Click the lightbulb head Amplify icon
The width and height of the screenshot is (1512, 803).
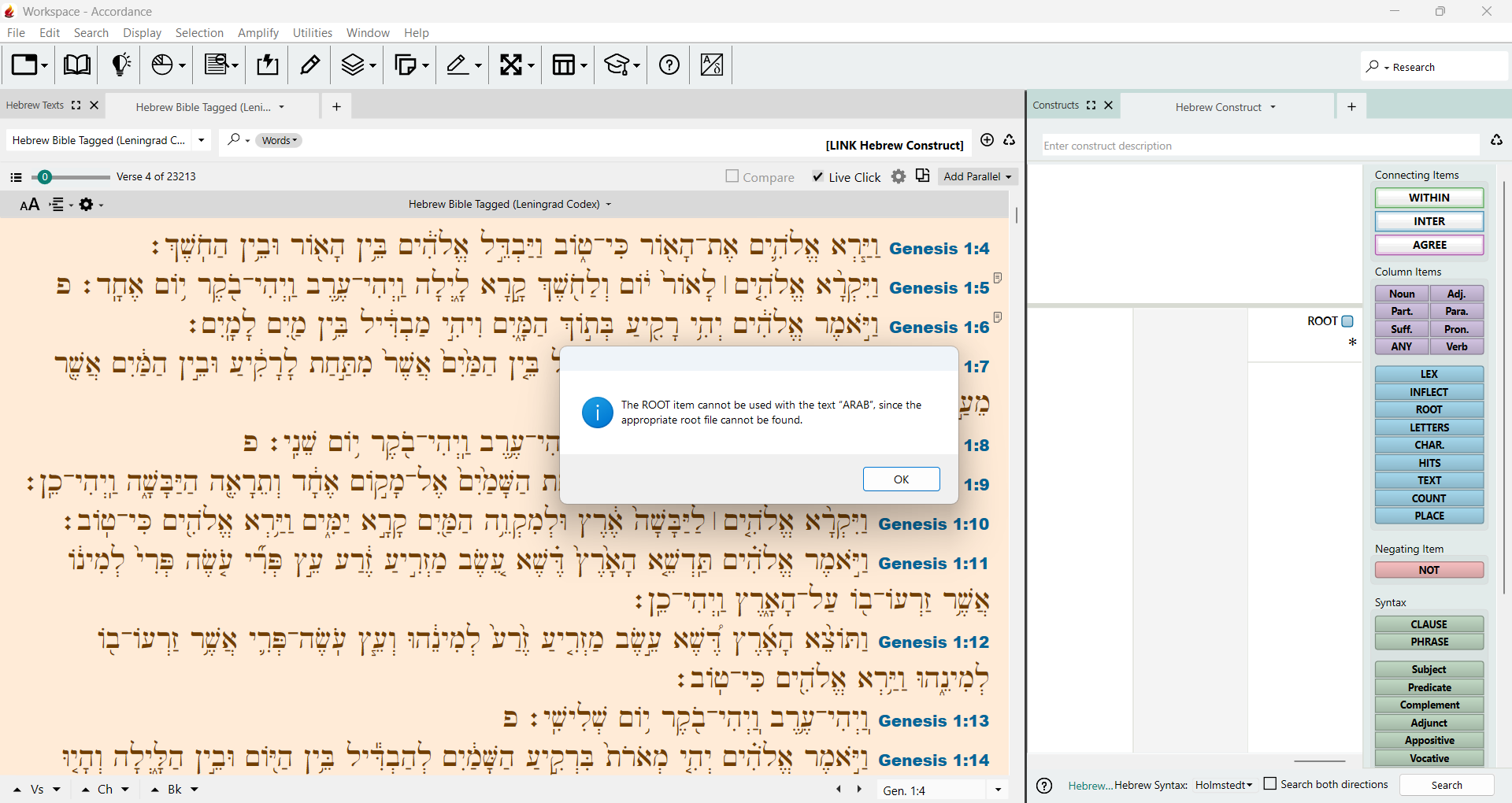pos(120,65)
